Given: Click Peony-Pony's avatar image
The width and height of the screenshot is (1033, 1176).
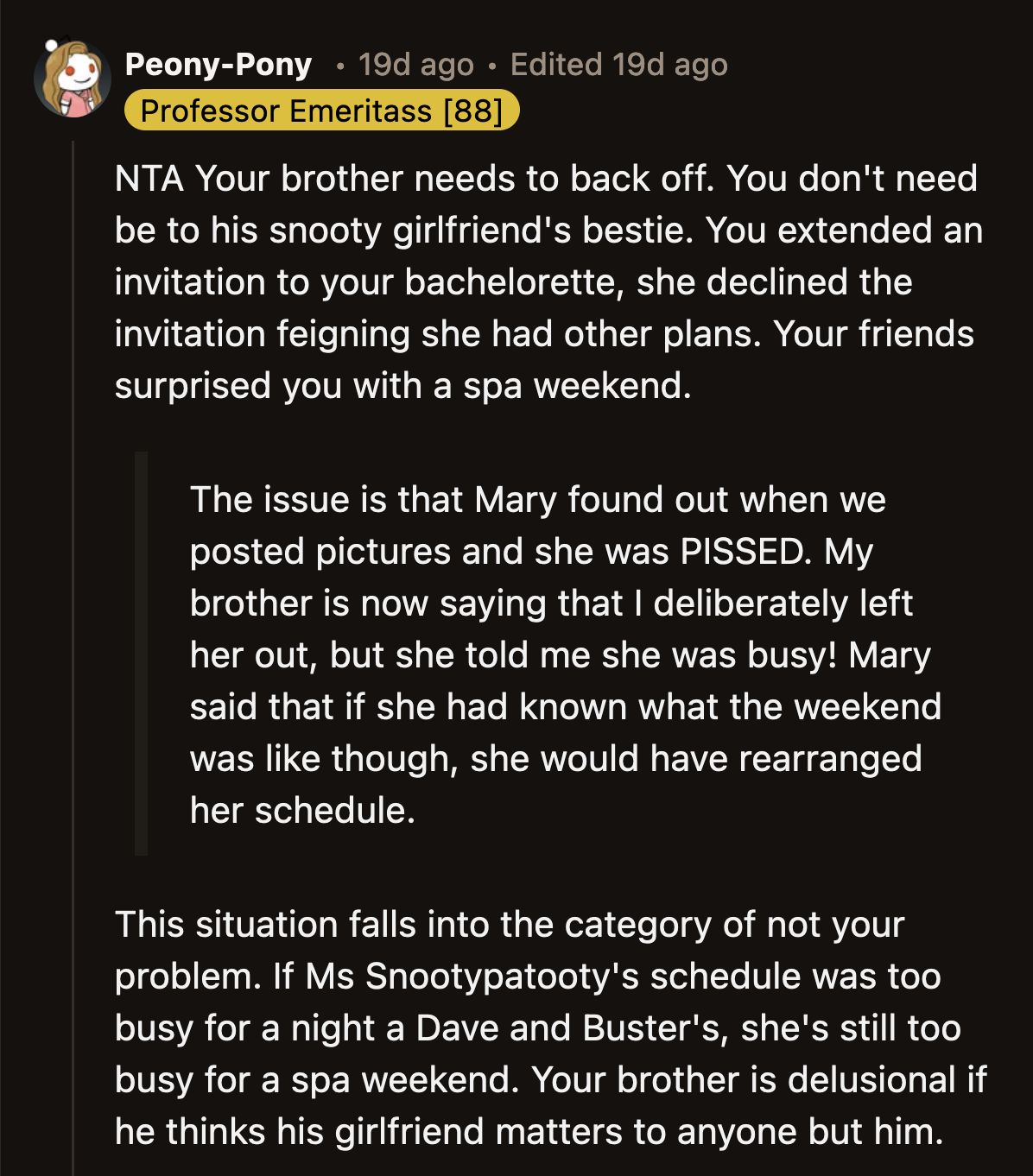Looking at the screenshot, I should pyautogui.click(x=73, y=78).
